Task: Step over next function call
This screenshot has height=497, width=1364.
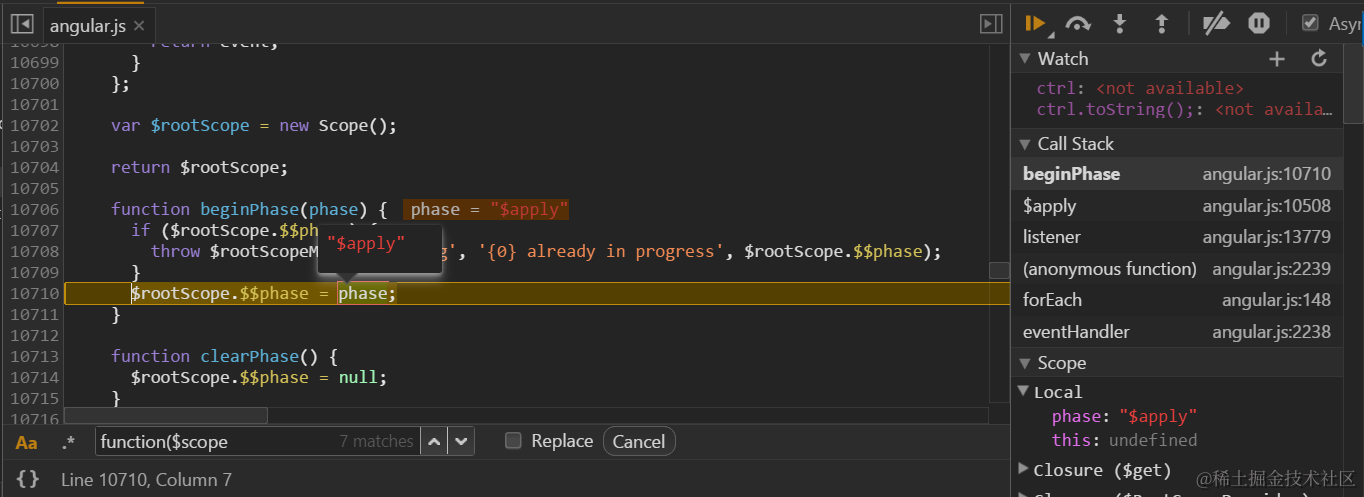Action: pyautogui.click(x=1078, y=24)
